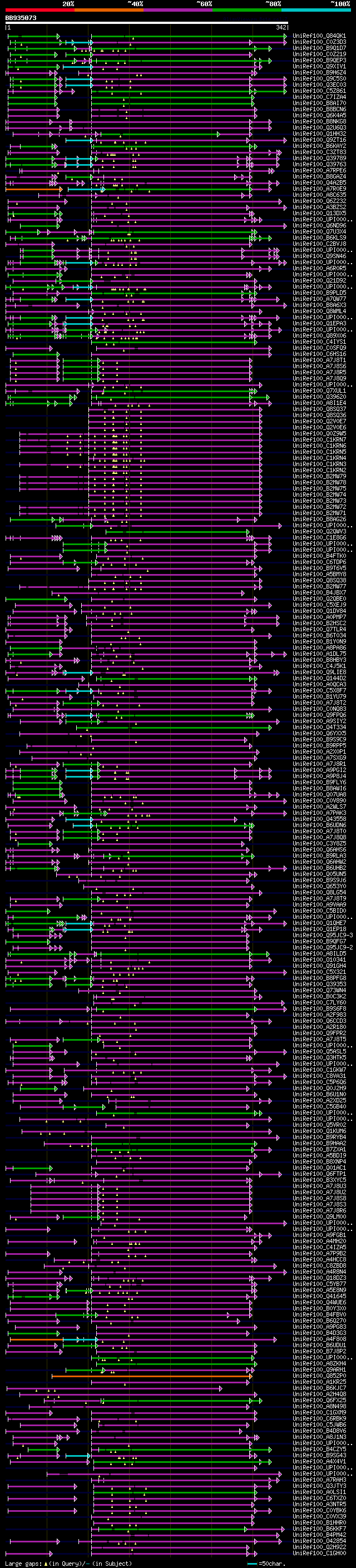356x1568 pixels.
Task: Select label UniRef100_Q9ZT16
Action: point(319,140)
